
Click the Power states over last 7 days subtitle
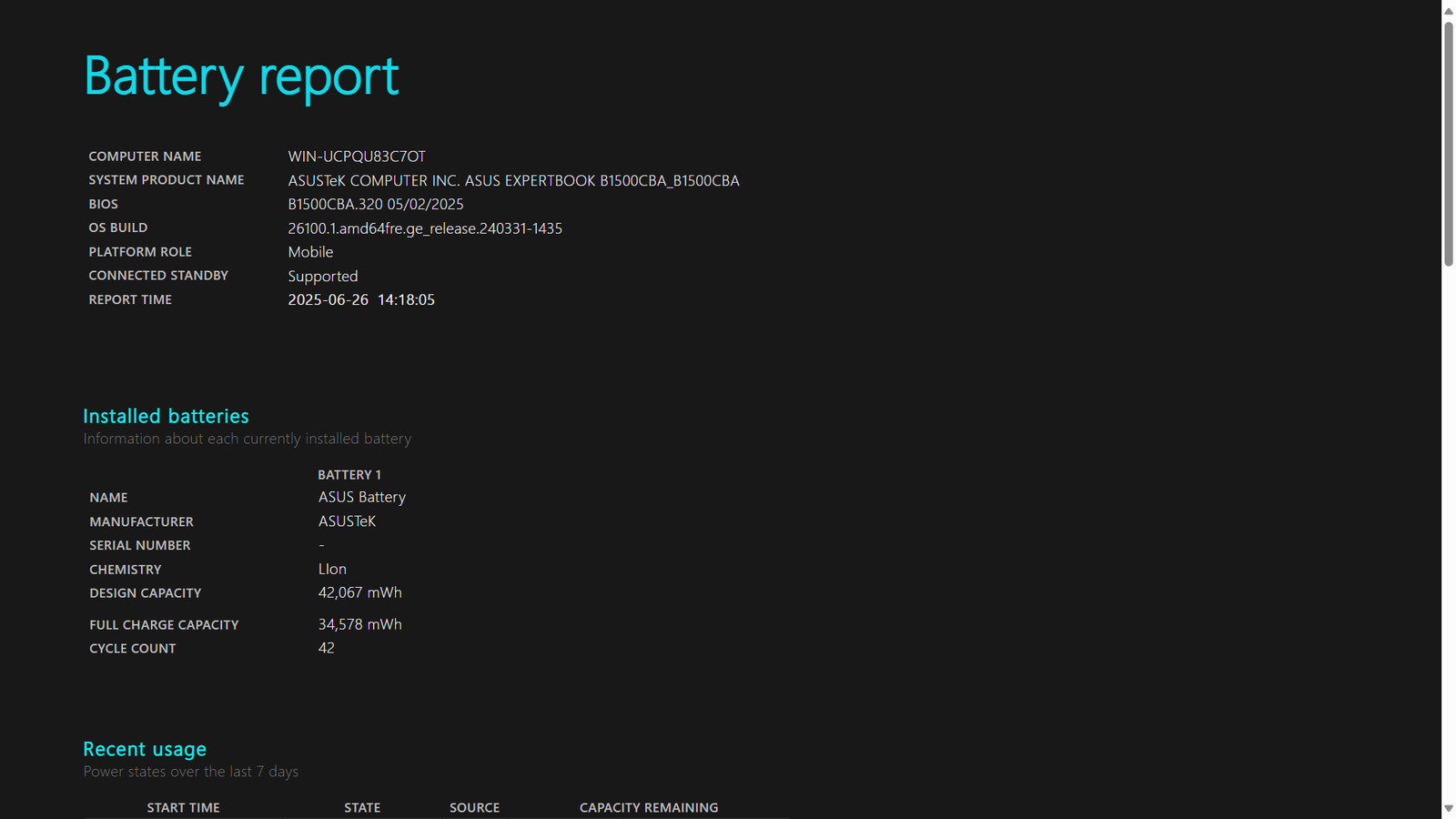[x=191, y=772]
